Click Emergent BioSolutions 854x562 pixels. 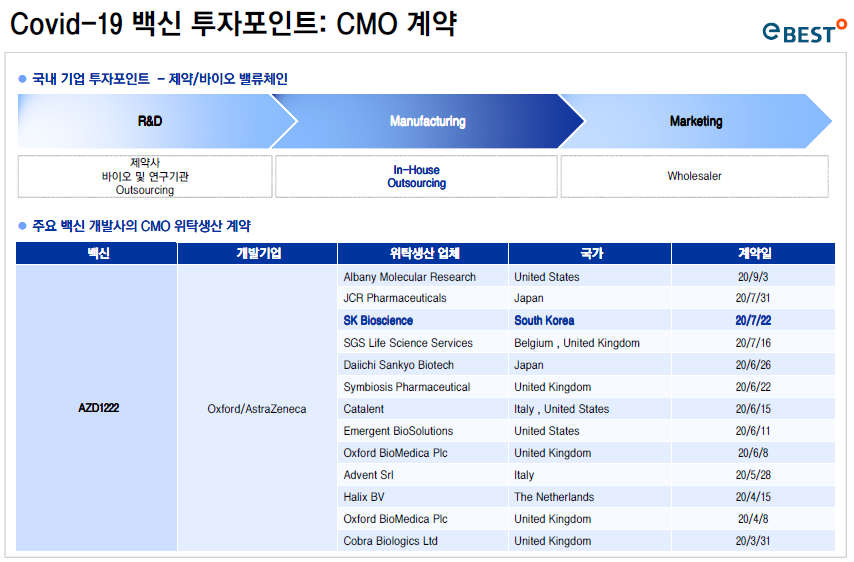click(398, 431)
